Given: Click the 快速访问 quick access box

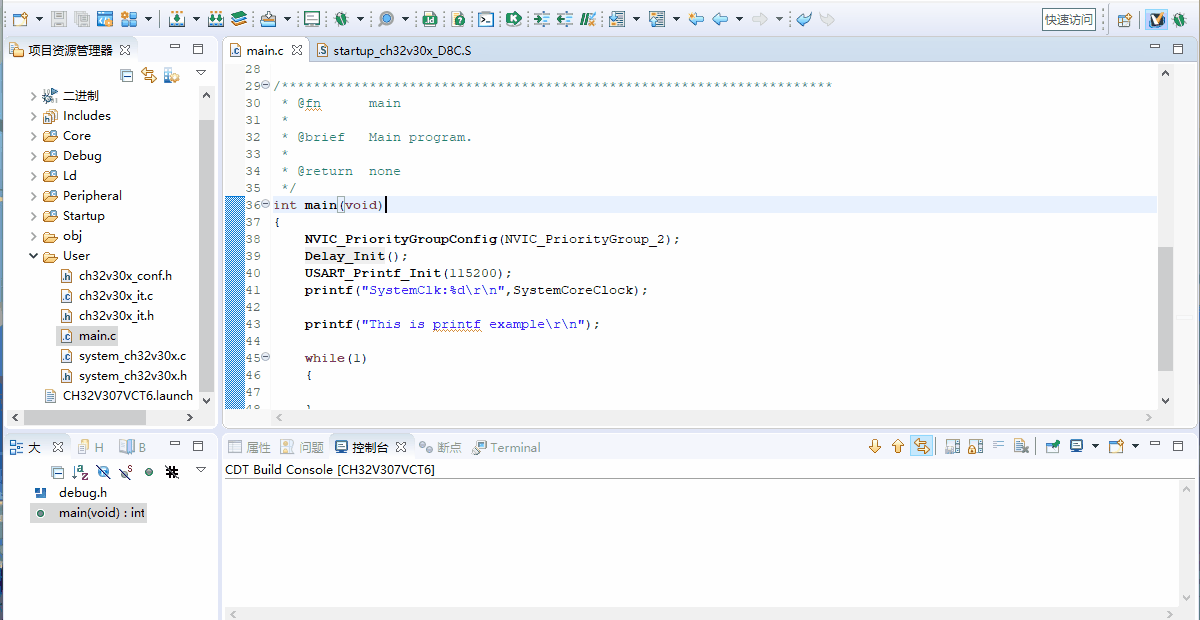Looking at the screenshot, I should [1069, 20].
